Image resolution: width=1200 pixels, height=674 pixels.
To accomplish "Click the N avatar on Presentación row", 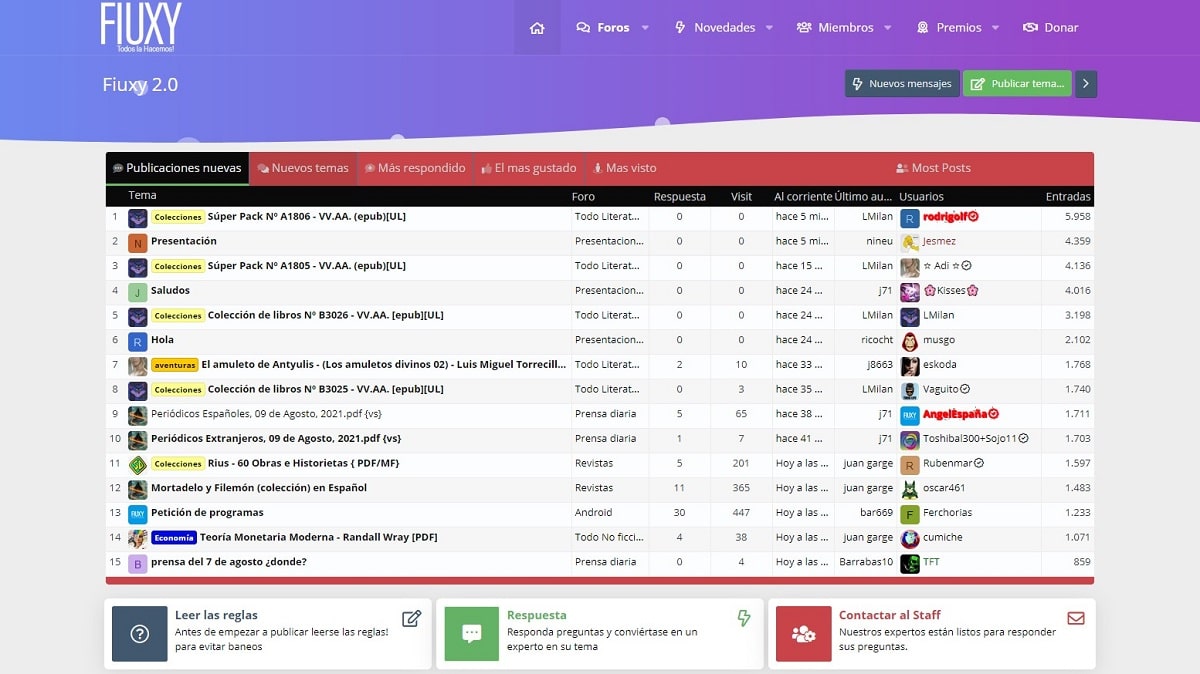I will pos(138,243).
